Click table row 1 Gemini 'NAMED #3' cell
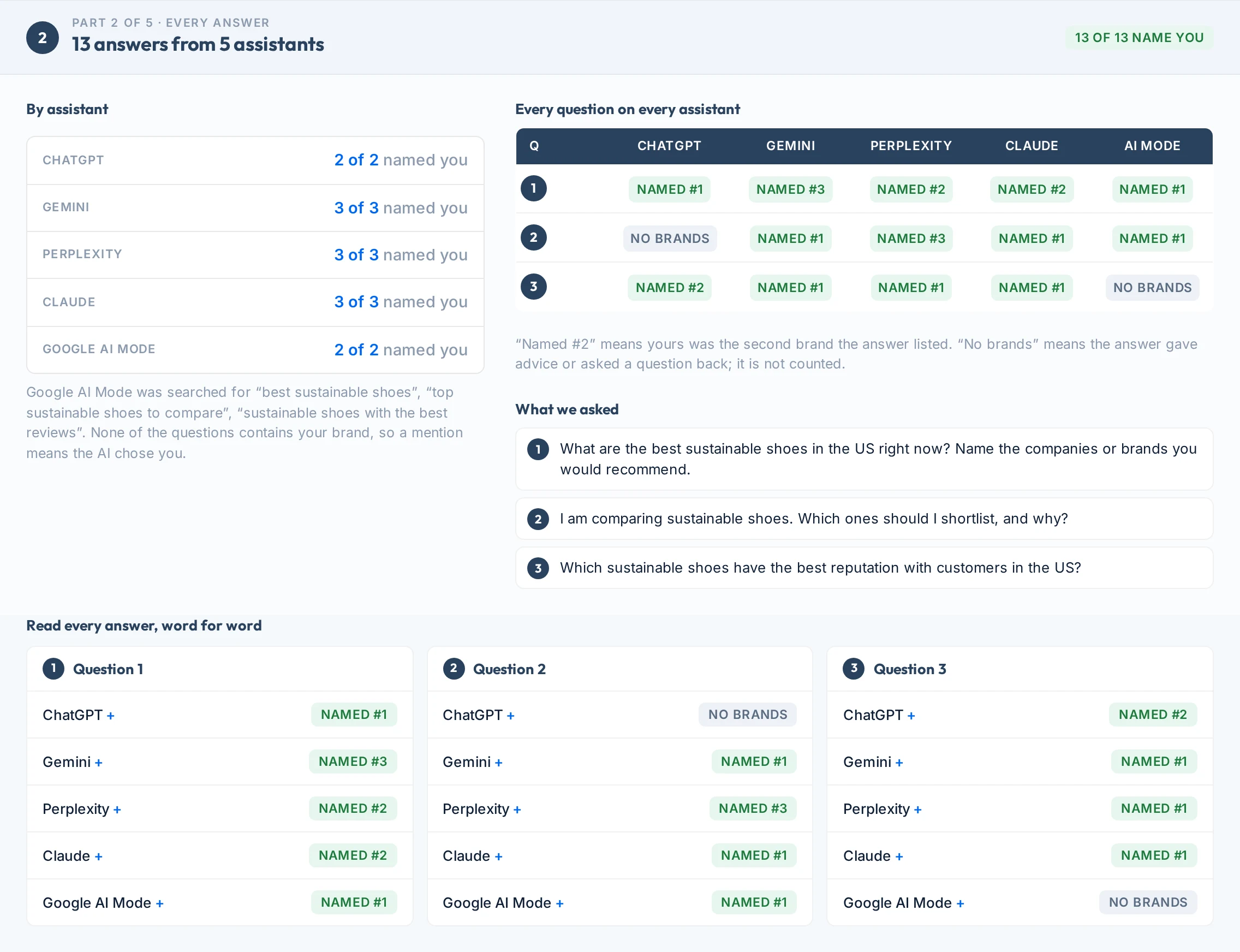Image resolution: width=1240 pixels, height=952 pixels. [790, 189]
